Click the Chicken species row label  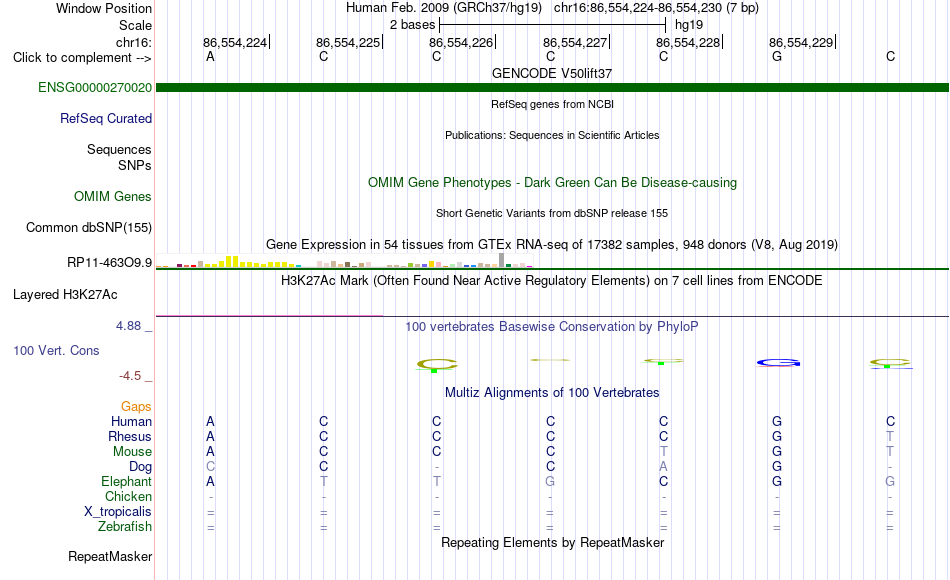pos(128,496)
